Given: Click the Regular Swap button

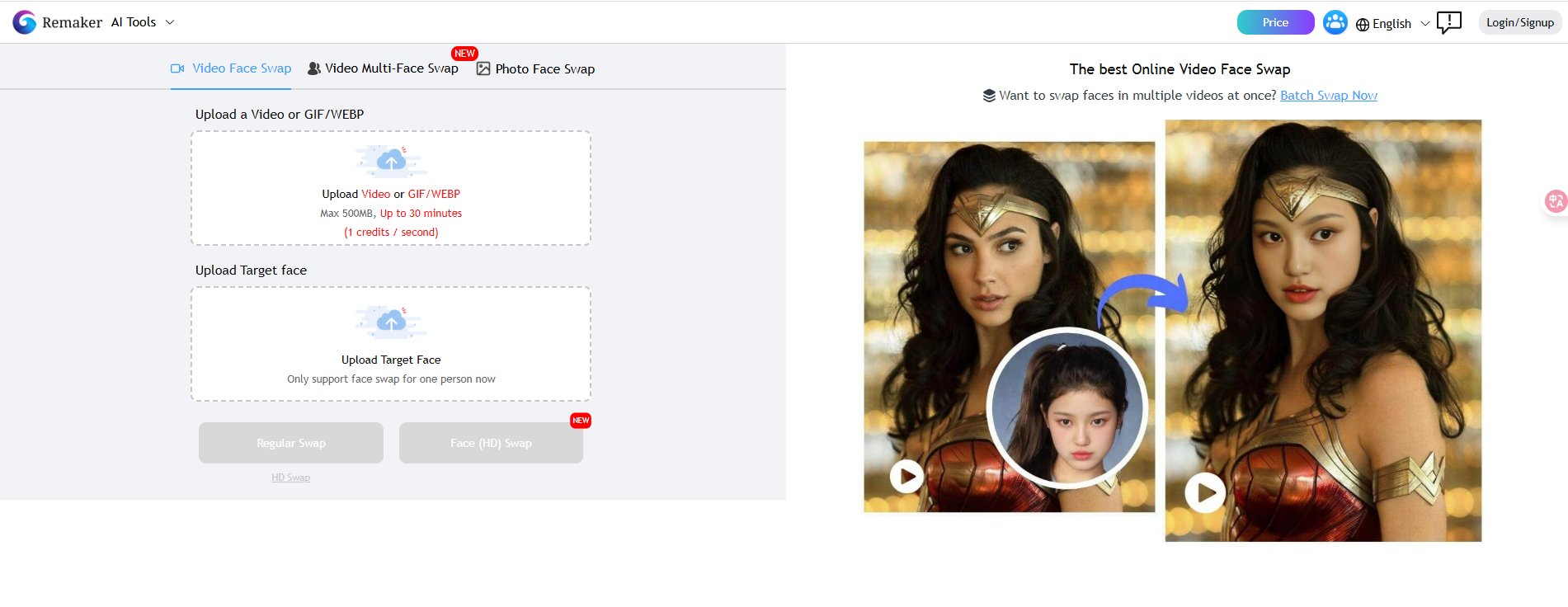Looking at the screenshot, I should (x=291, y=443).
